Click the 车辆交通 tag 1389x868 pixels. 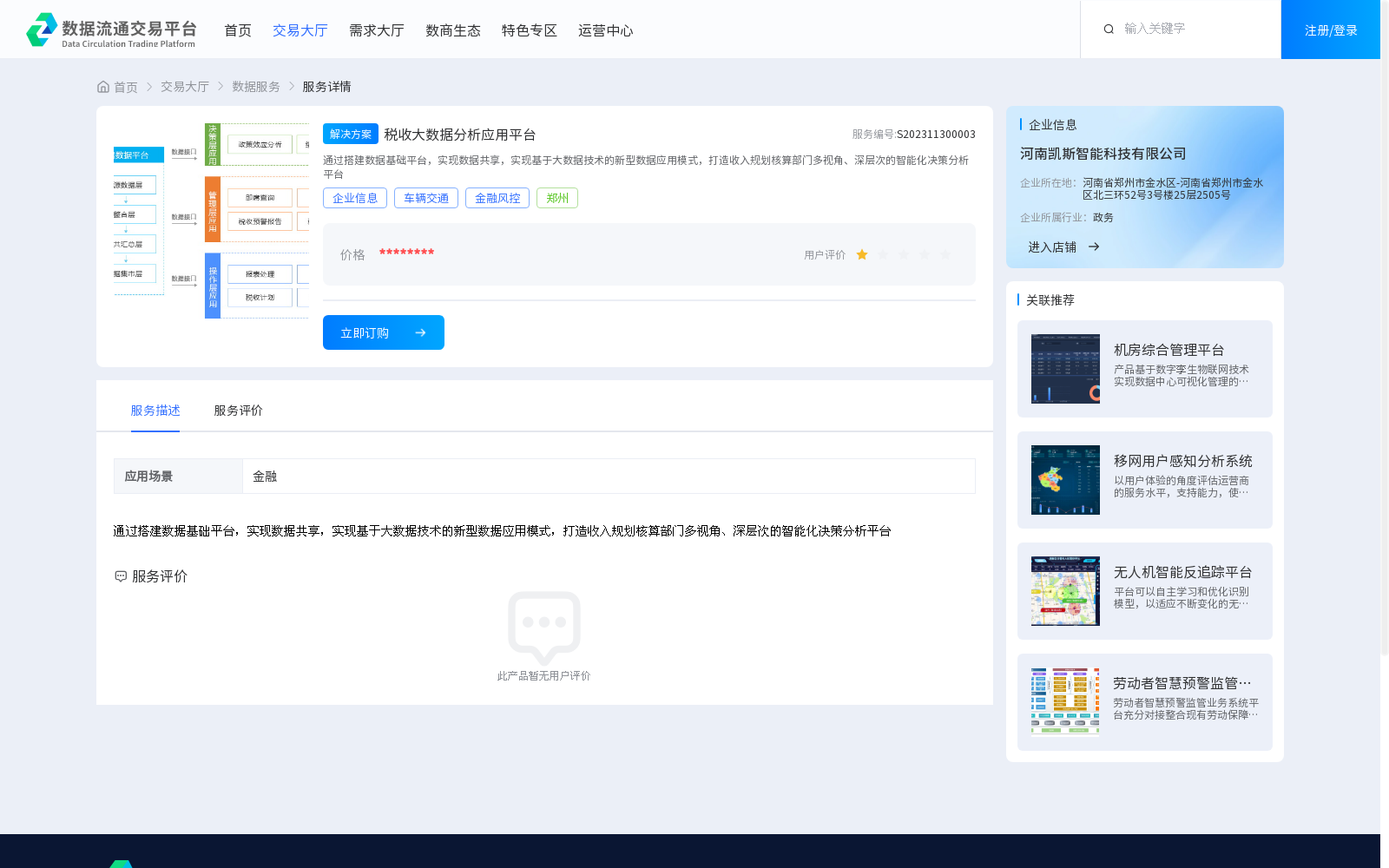click(x=426, y=198)
